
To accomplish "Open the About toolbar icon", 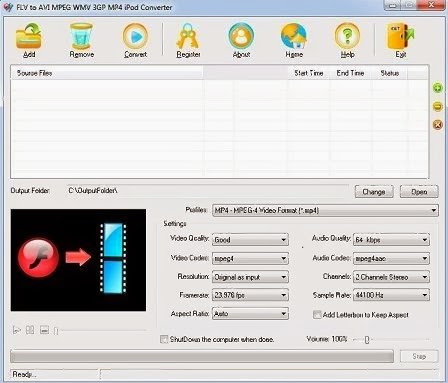I will coord(241,36).
